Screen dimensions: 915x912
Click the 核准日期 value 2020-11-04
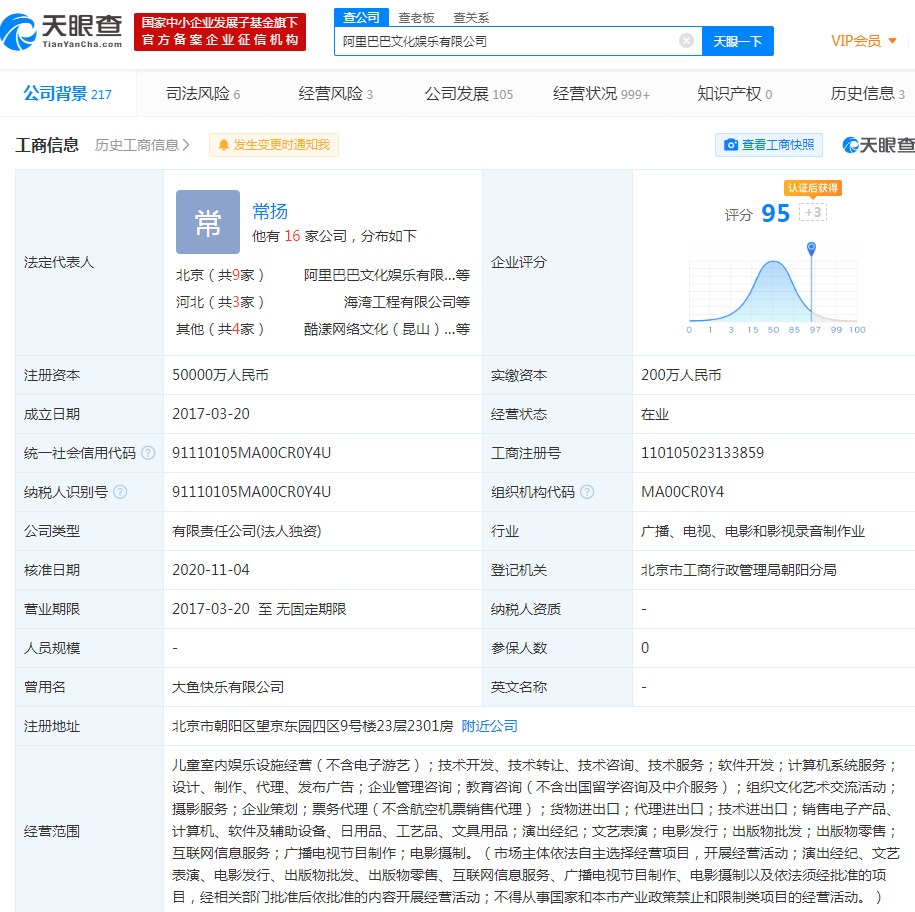click(211, 569)
